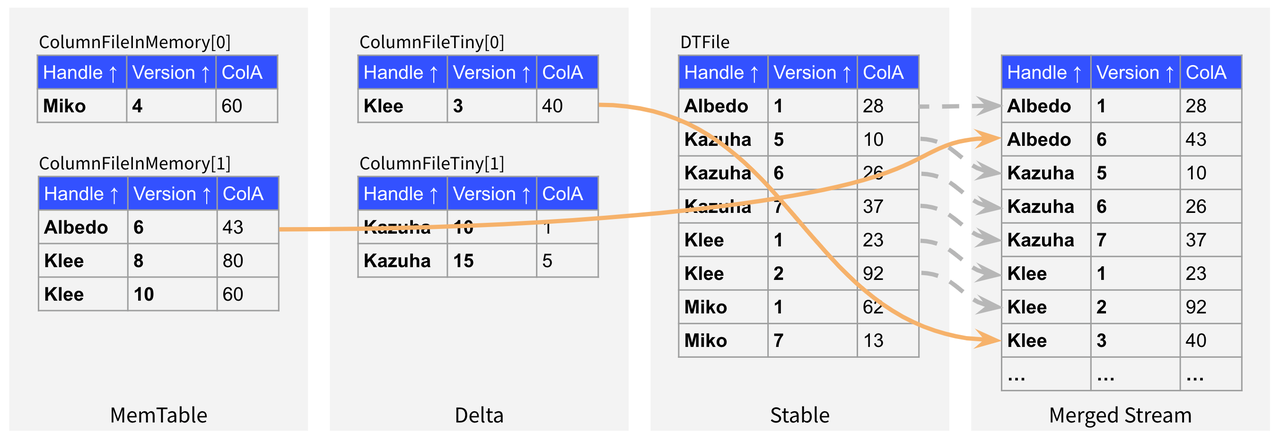Screen dimensions: 1280x439
Task: Click the DTFile table title
Action: click(704, 42)
